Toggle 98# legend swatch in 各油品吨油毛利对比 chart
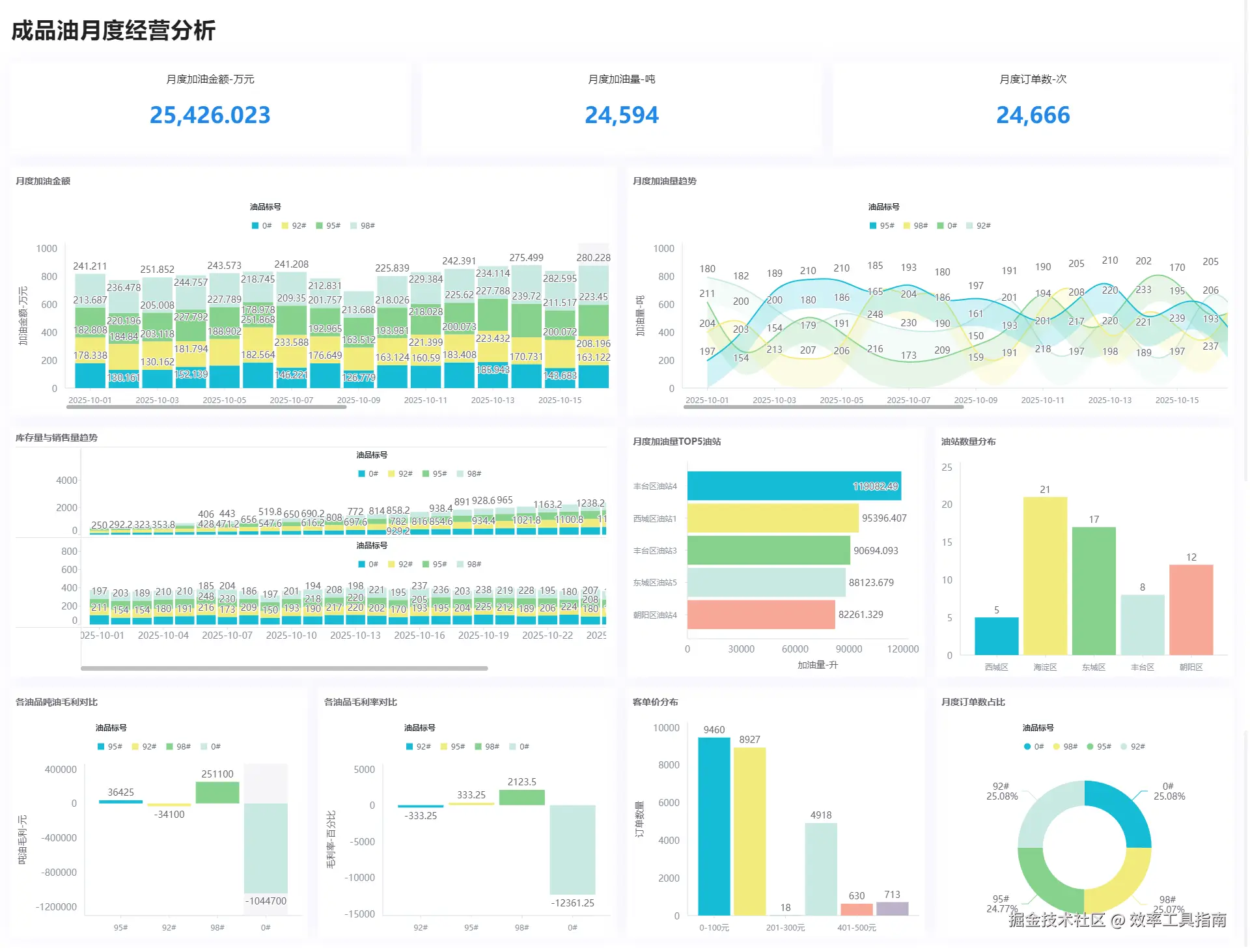This screenshot has height=952, width=1250. point(170,747)
